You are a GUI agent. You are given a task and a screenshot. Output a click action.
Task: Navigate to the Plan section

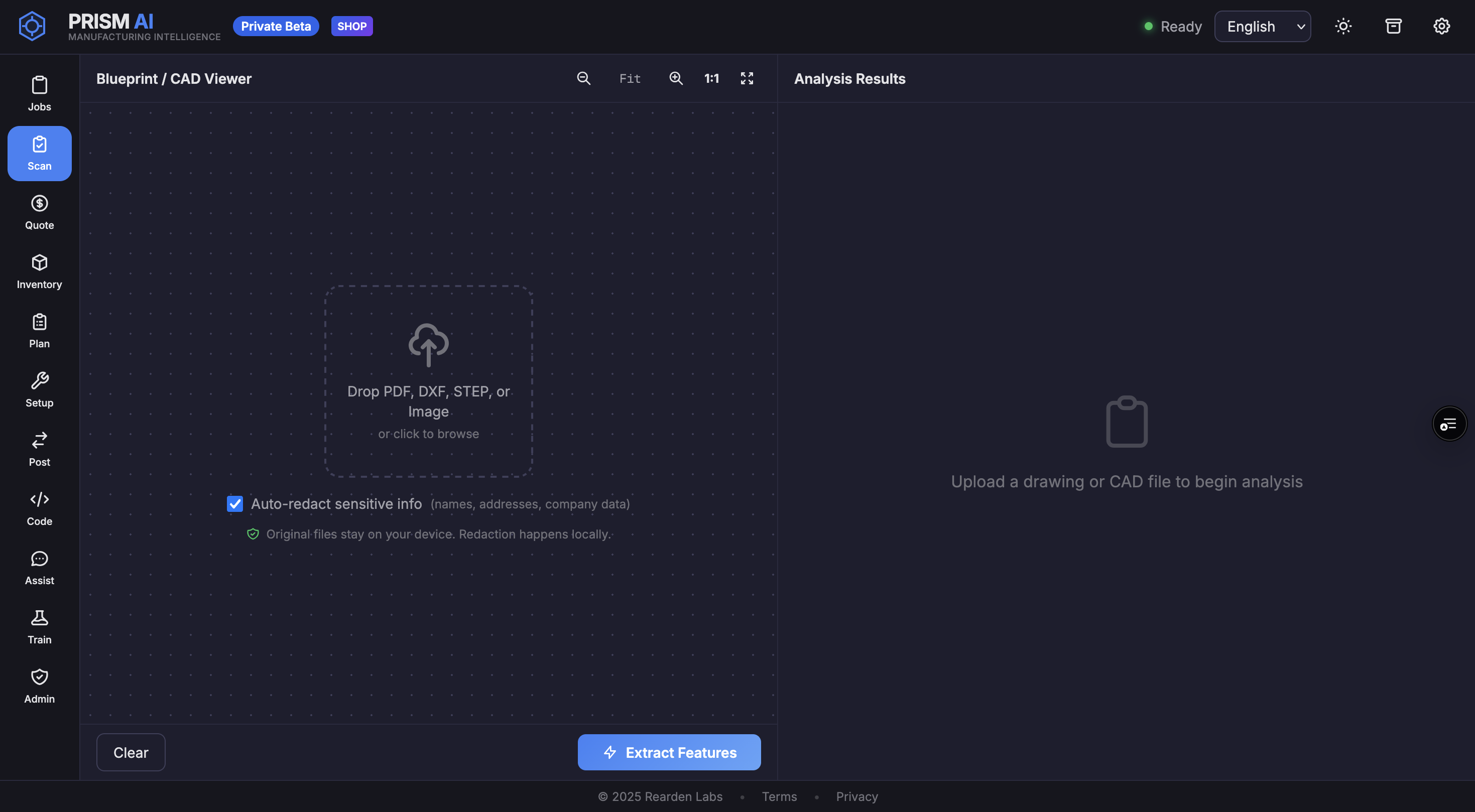pos(39,330)
